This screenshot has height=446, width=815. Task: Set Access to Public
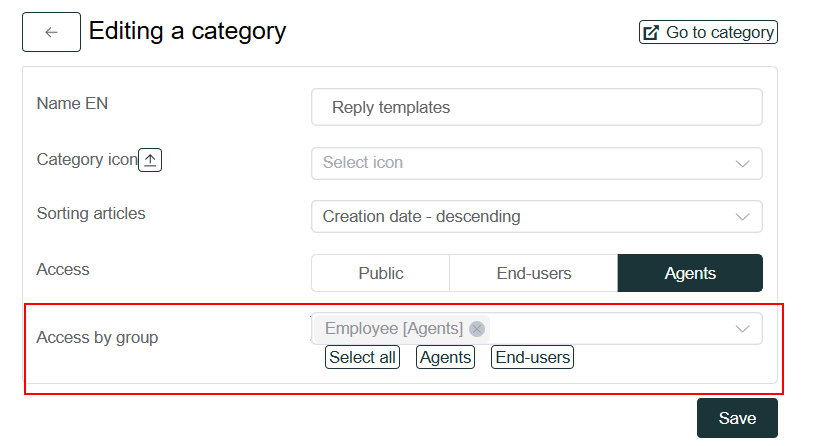point(380,273)
